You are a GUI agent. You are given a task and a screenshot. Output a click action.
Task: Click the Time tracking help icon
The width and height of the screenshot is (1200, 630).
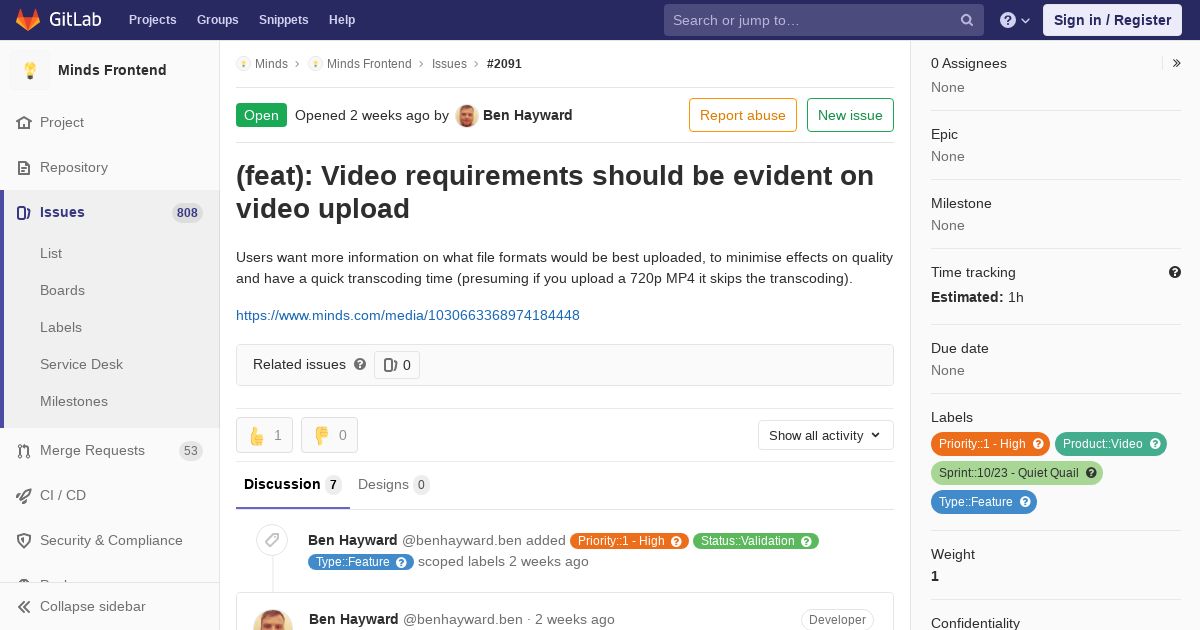(x=1175, y=272)
